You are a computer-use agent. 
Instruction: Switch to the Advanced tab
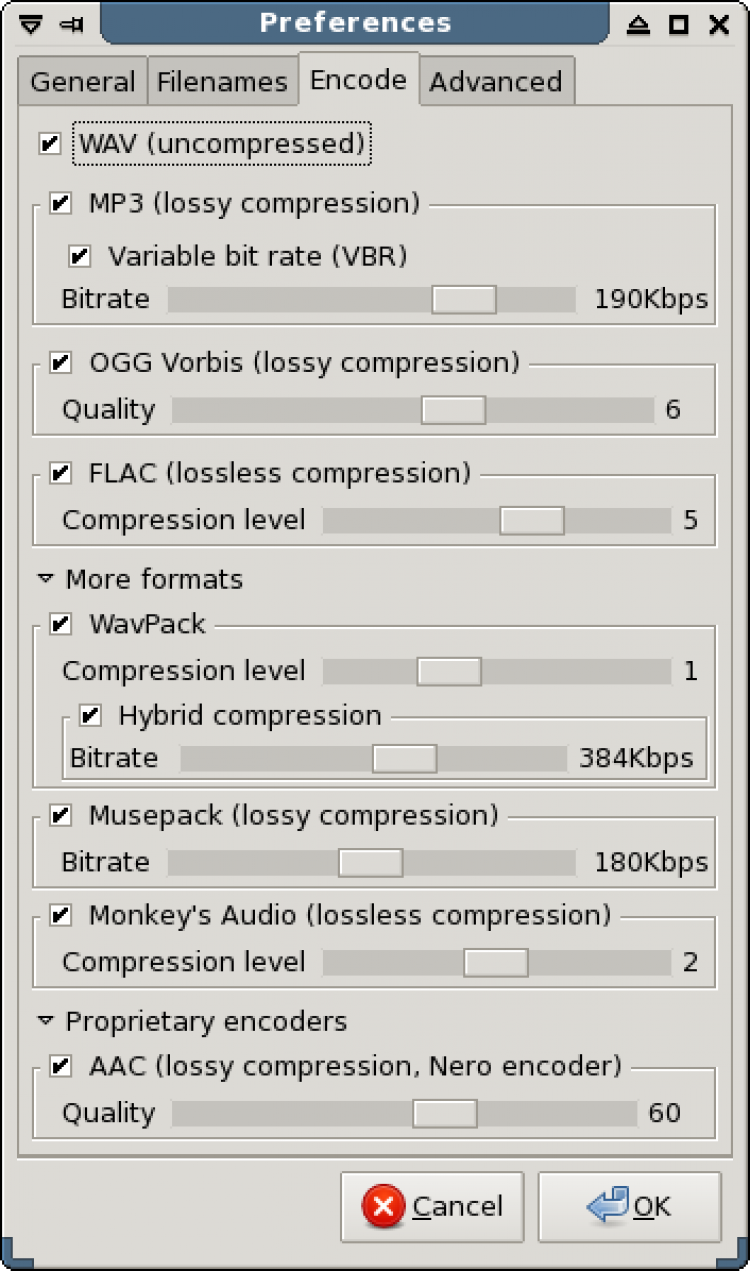pos(496,82)
